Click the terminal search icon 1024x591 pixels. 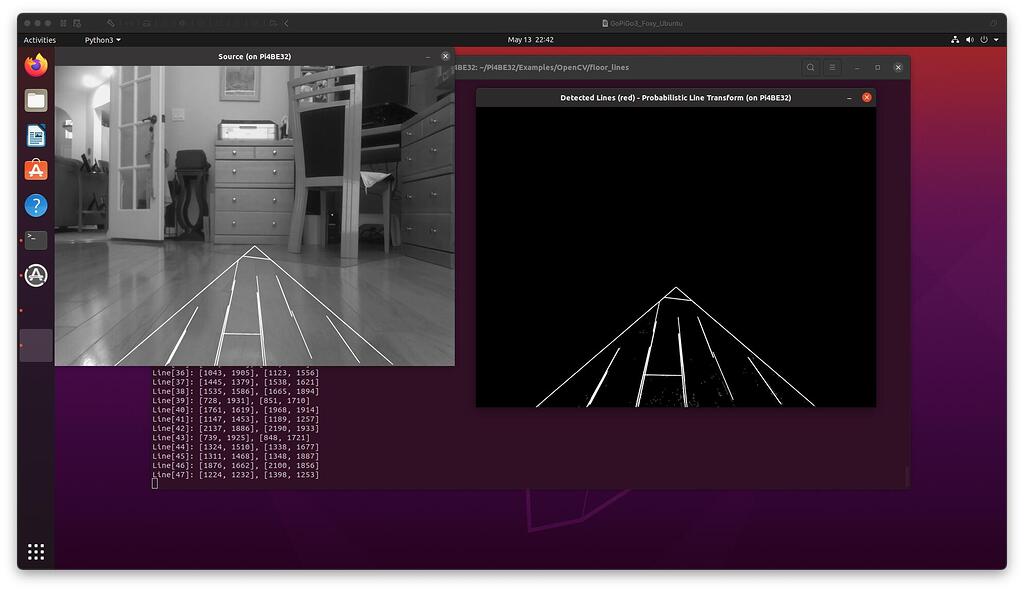(x=811, y=67)
